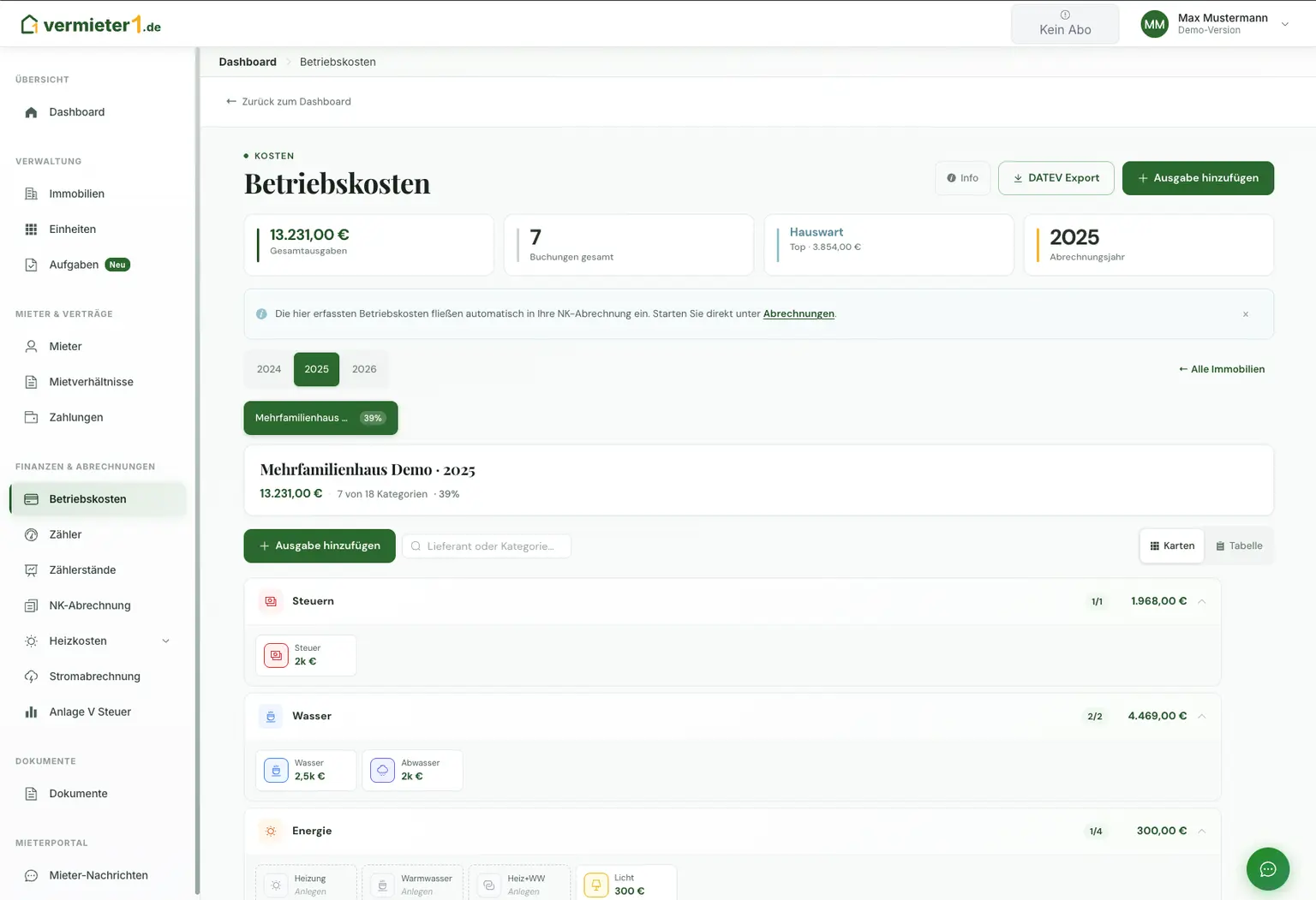Click the Anlage V Steuer bar-chart icon

[x=32, y=712]
